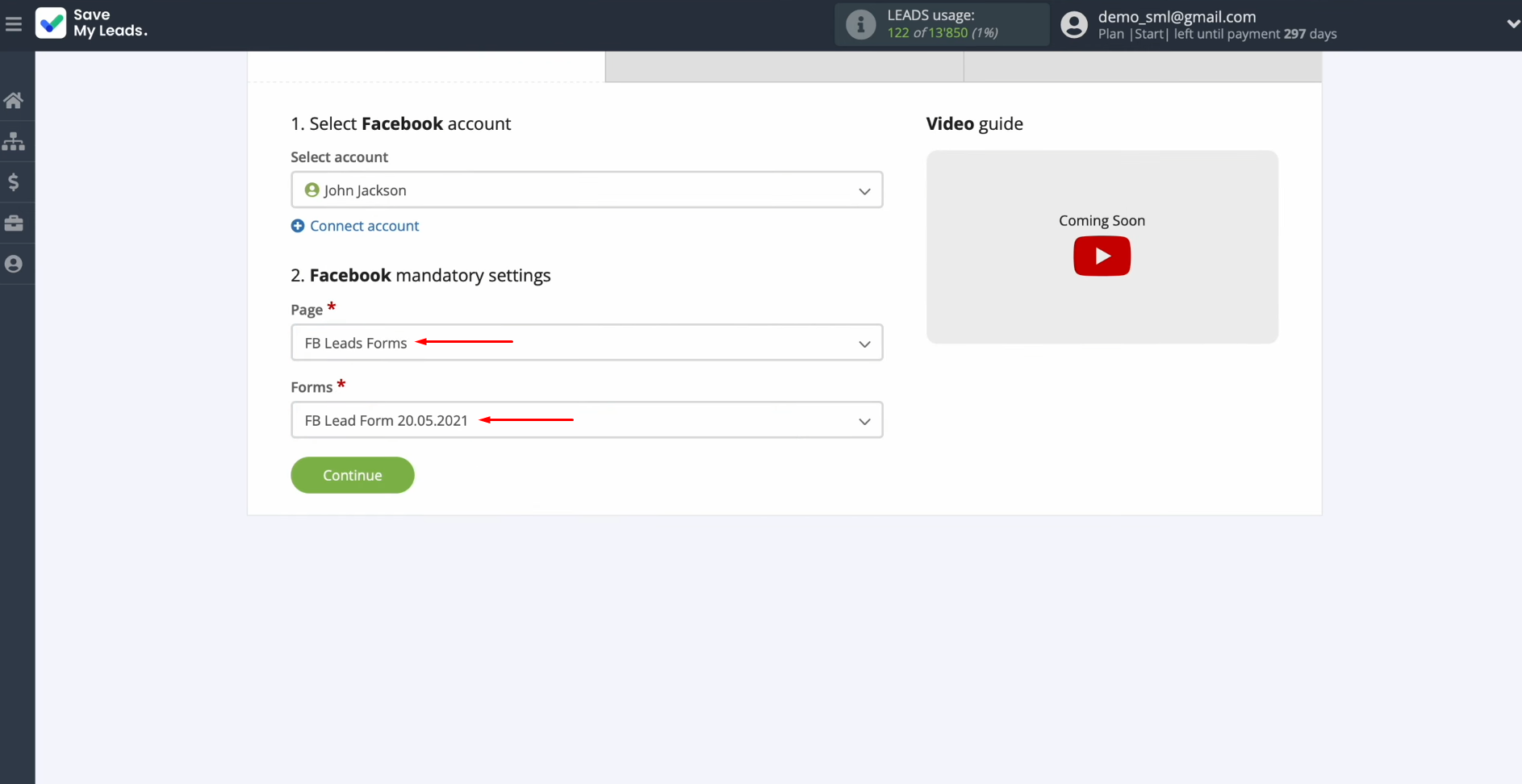1522x784 pixels.
Task: Expand the account menu chevron in header
Action: (1513, 24)
